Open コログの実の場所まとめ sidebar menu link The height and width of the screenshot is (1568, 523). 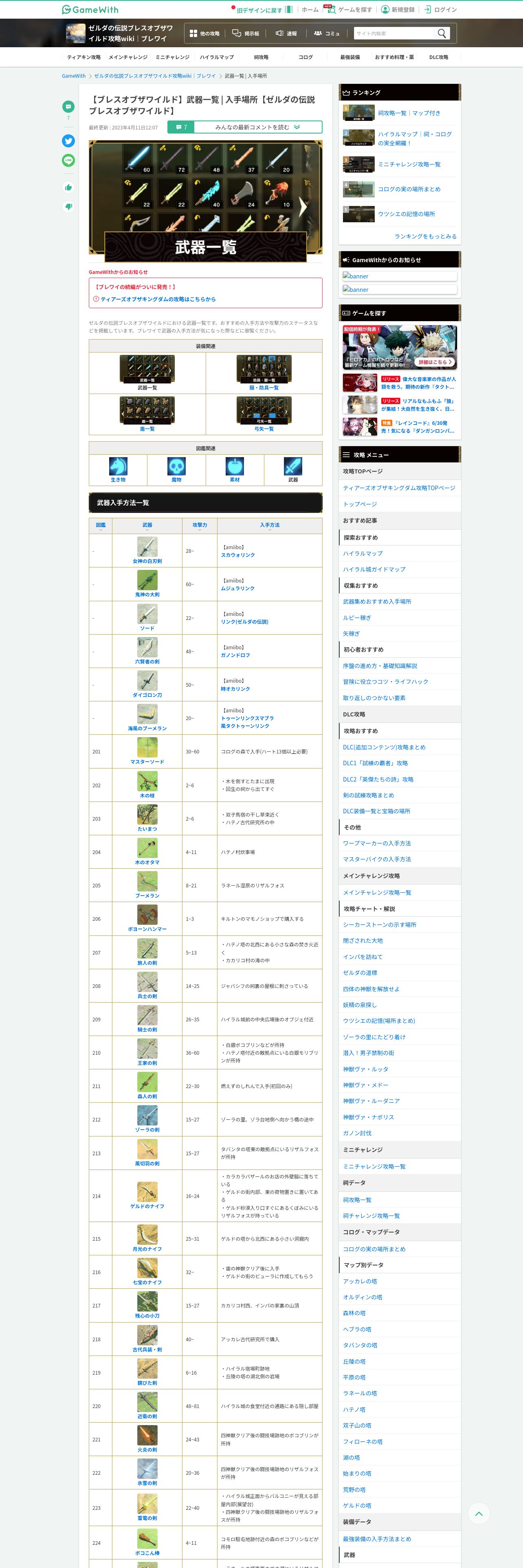[374, 1249]
